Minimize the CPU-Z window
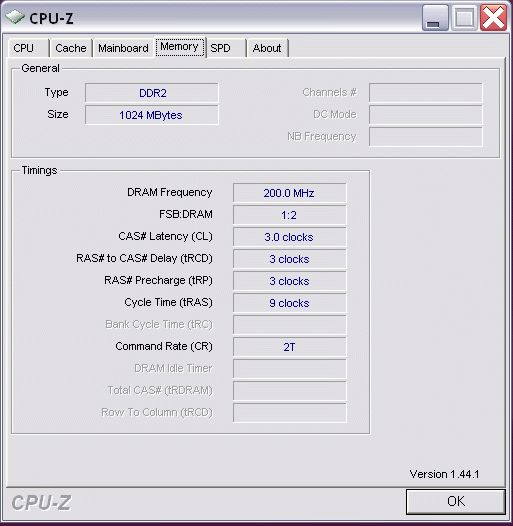Screen dimensions: 513x526 pyautogui.click(x=435, y=18)
